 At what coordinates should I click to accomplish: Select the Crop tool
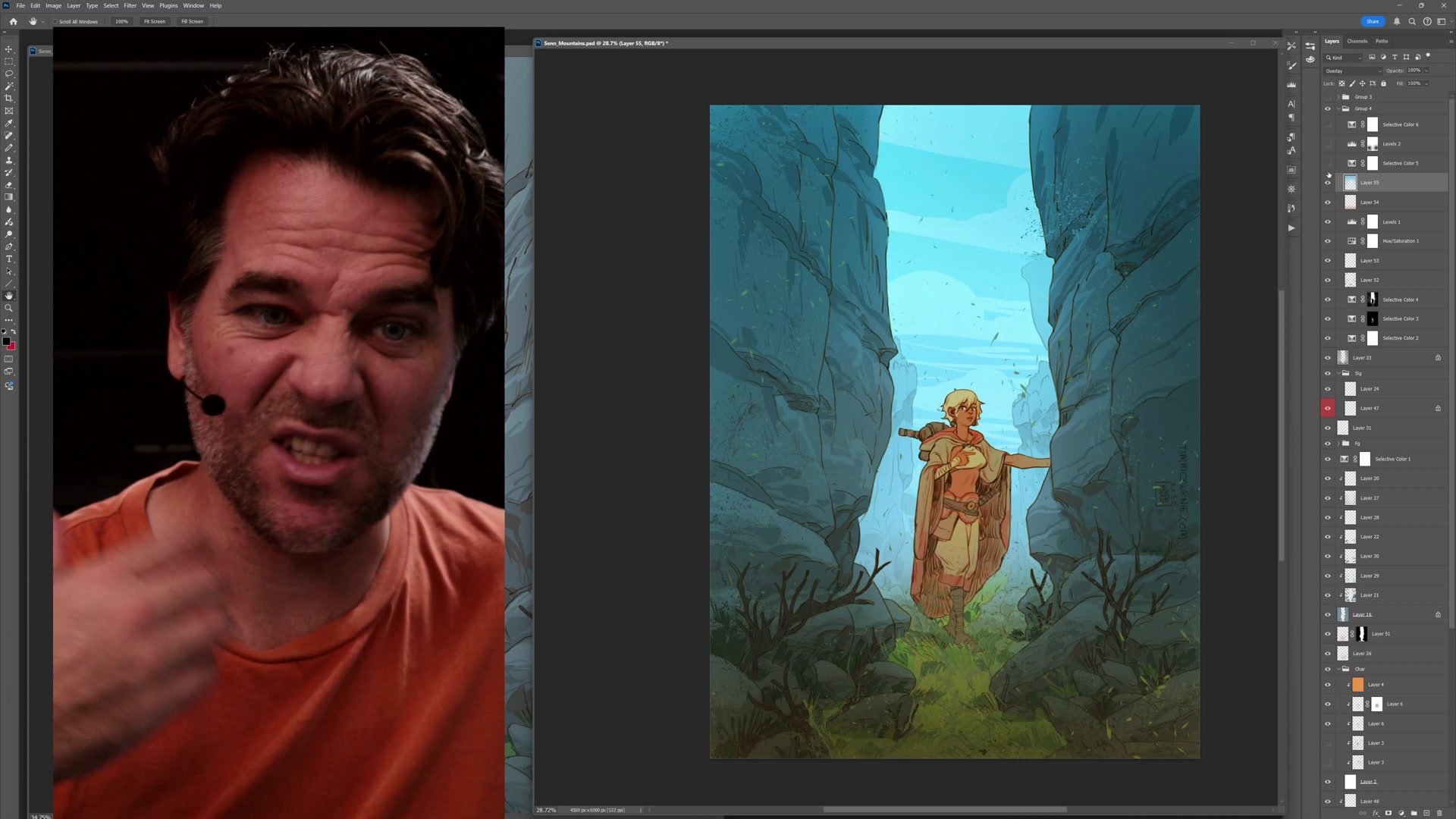point(9,99)
